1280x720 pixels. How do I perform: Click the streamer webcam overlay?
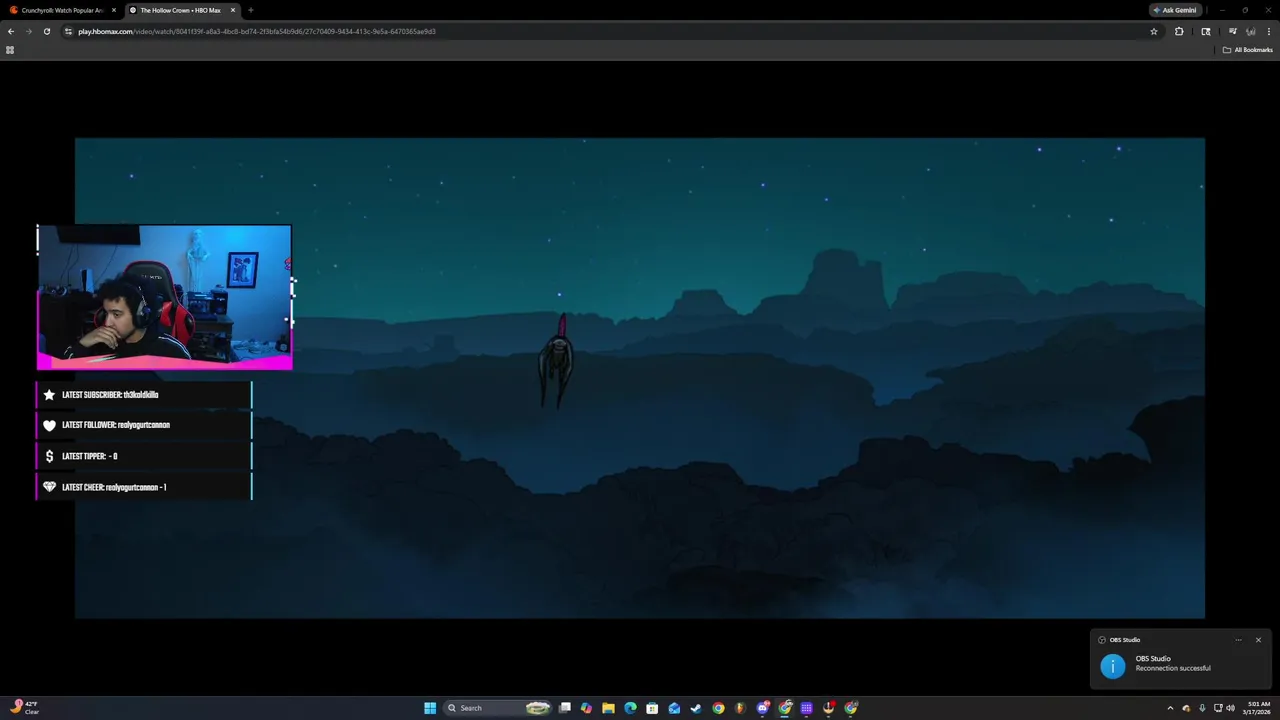(164, 297)
